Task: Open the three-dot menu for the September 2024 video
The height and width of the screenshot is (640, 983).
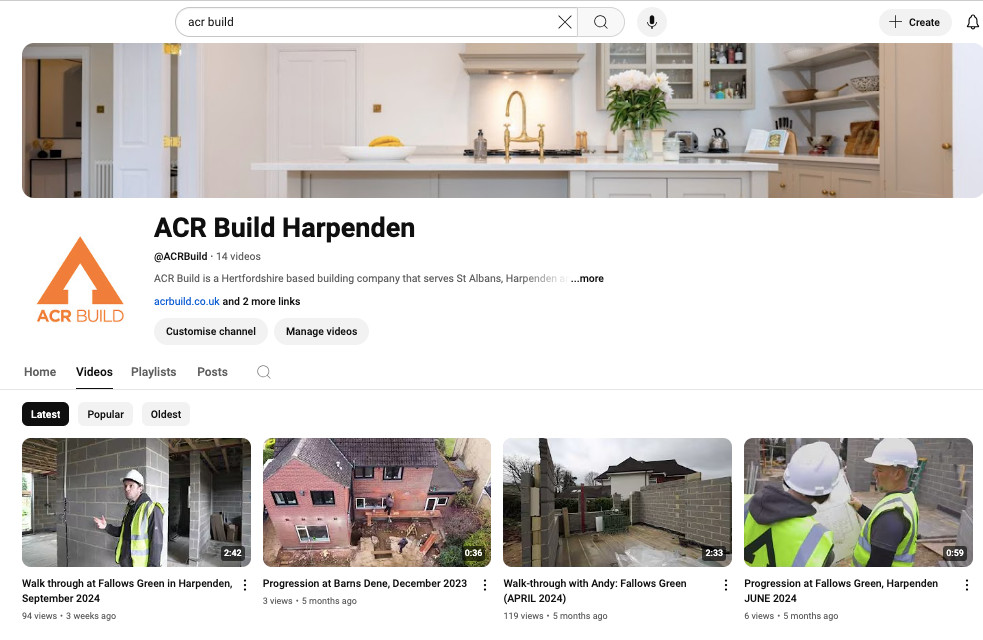Action: point(245,585)
